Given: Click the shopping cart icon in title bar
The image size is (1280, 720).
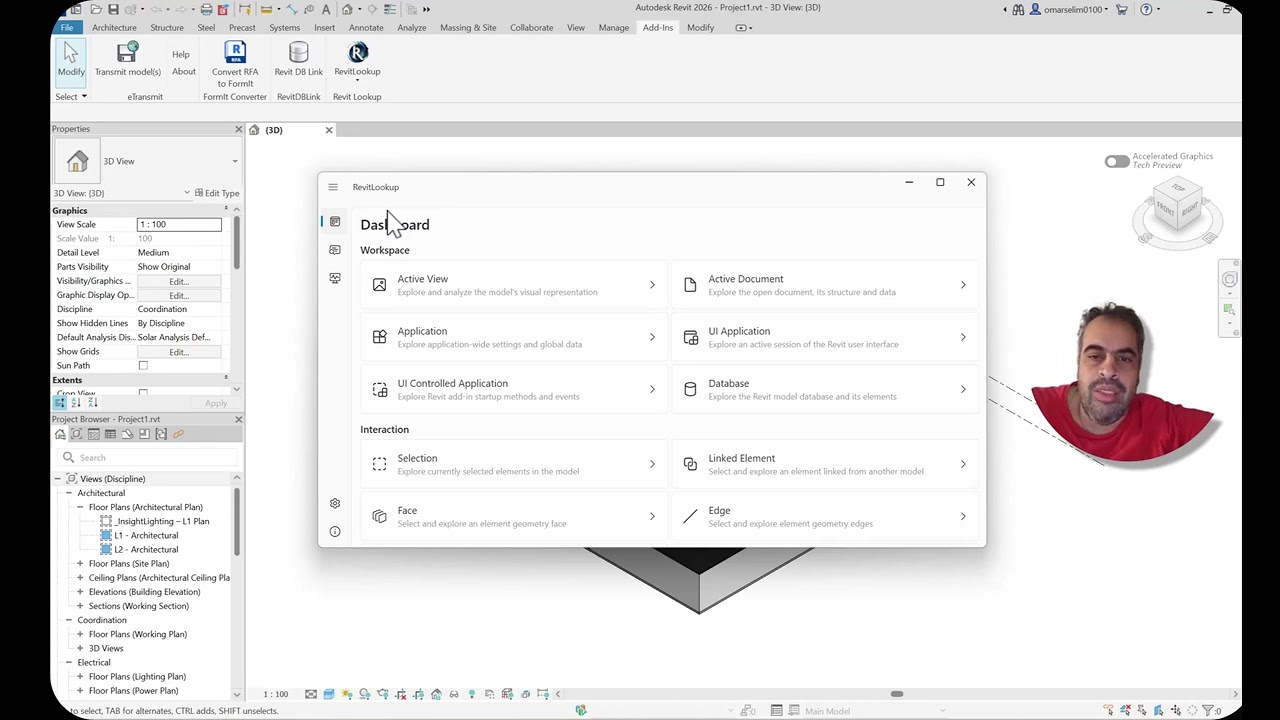Looking at the screenshot, I should pyautogui.click(x=1121, y=9).
